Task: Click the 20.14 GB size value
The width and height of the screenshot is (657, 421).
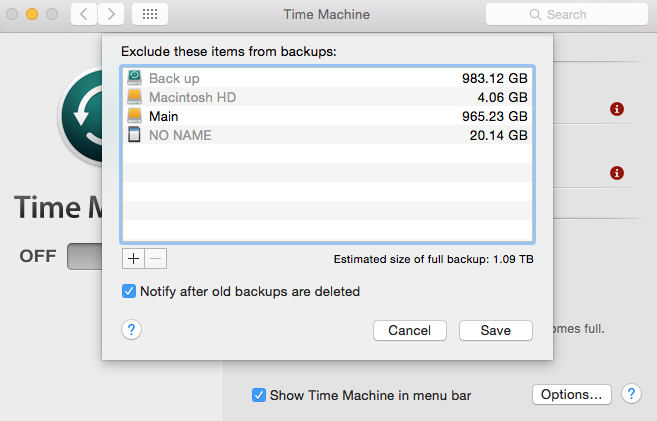Action: coord(498,135)
